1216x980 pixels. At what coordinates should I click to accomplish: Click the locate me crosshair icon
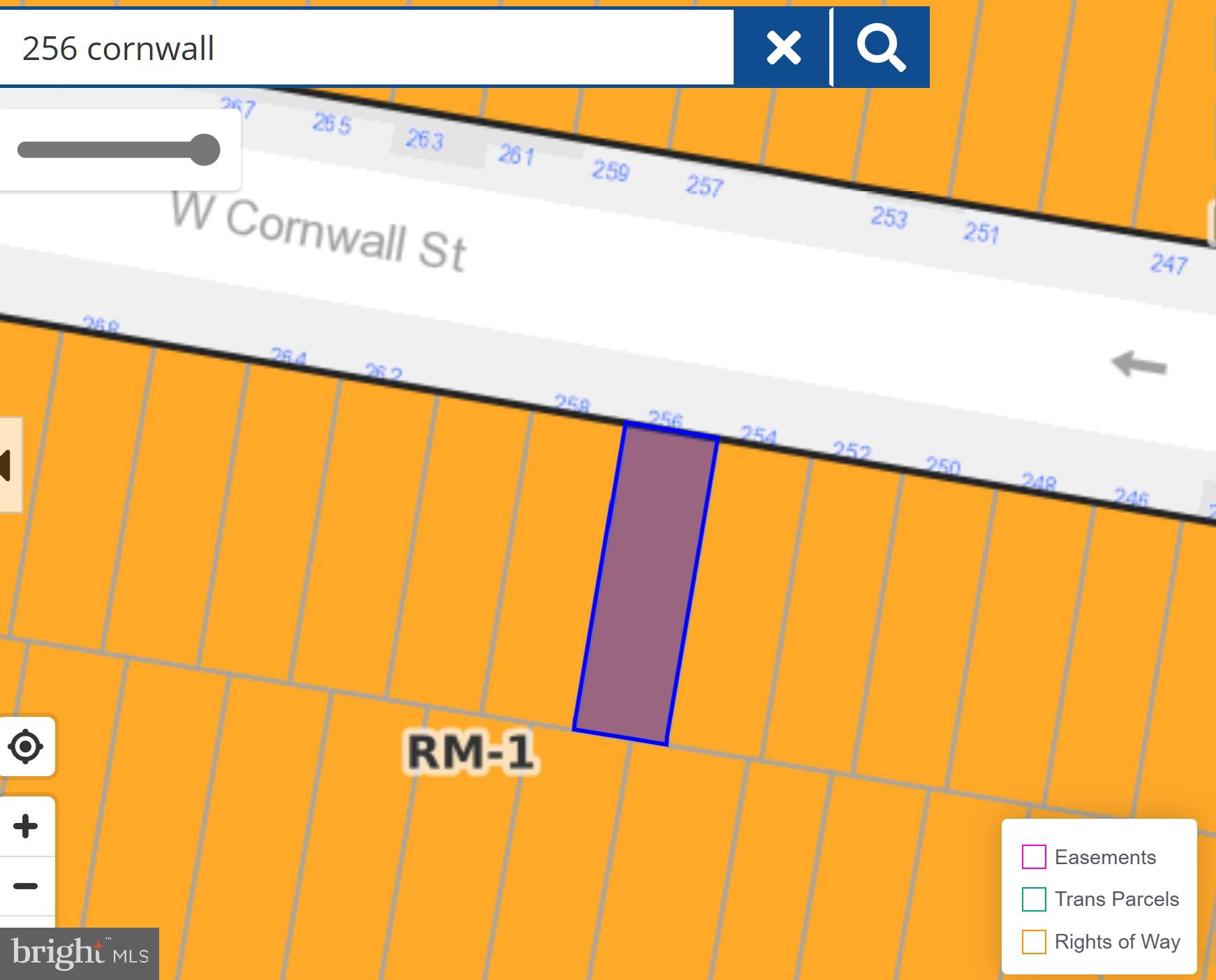[x=26, y=746]
